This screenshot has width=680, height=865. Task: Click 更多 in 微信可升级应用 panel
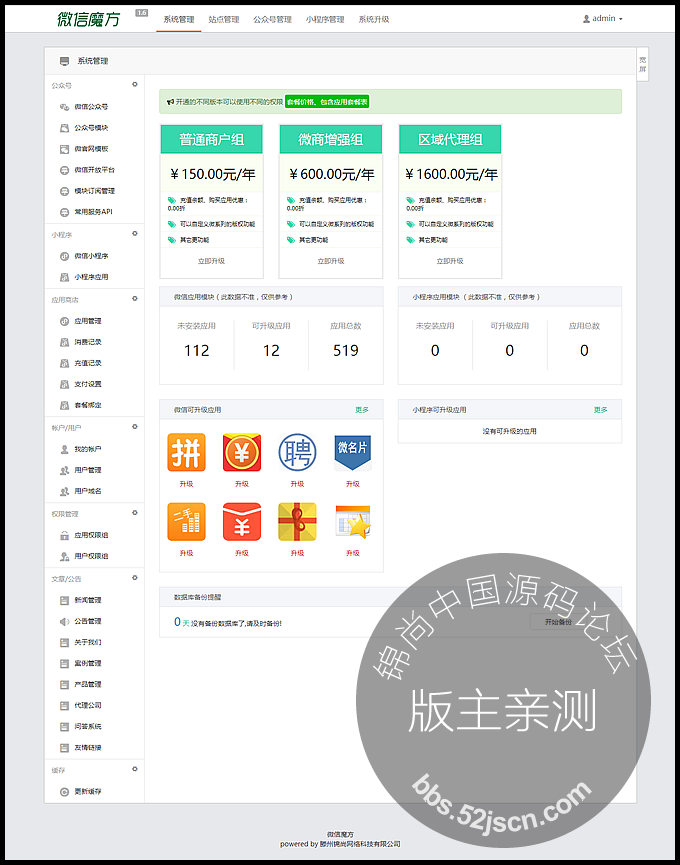pos(362,410)
